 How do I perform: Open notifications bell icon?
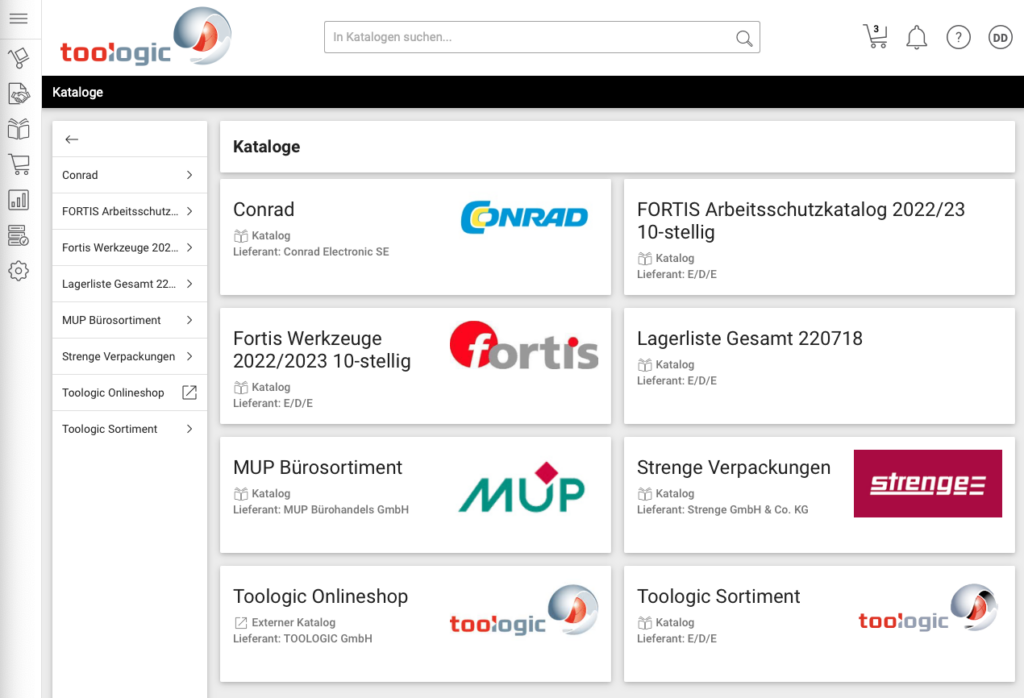pyautogui.click(x=916, y=37)
